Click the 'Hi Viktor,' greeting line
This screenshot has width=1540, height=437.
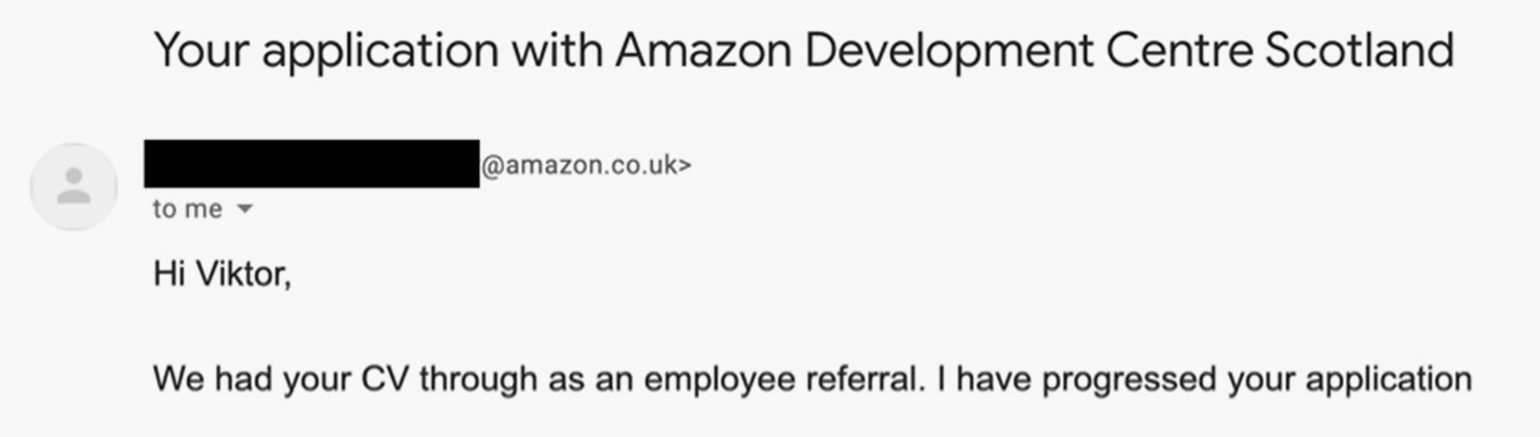pos(222,274)
